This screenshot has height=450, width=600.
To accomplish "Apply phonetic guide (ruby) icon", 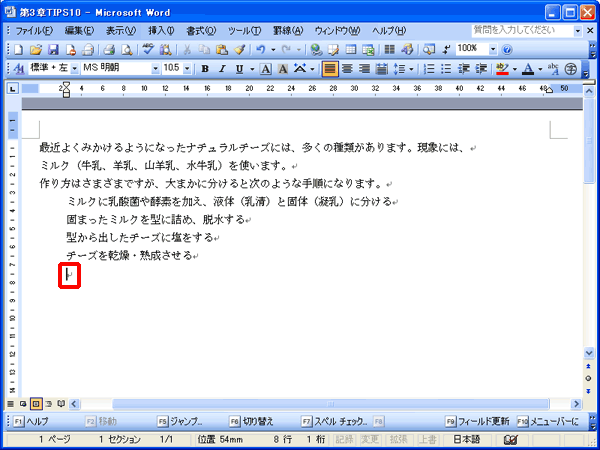I will [553, 69].
